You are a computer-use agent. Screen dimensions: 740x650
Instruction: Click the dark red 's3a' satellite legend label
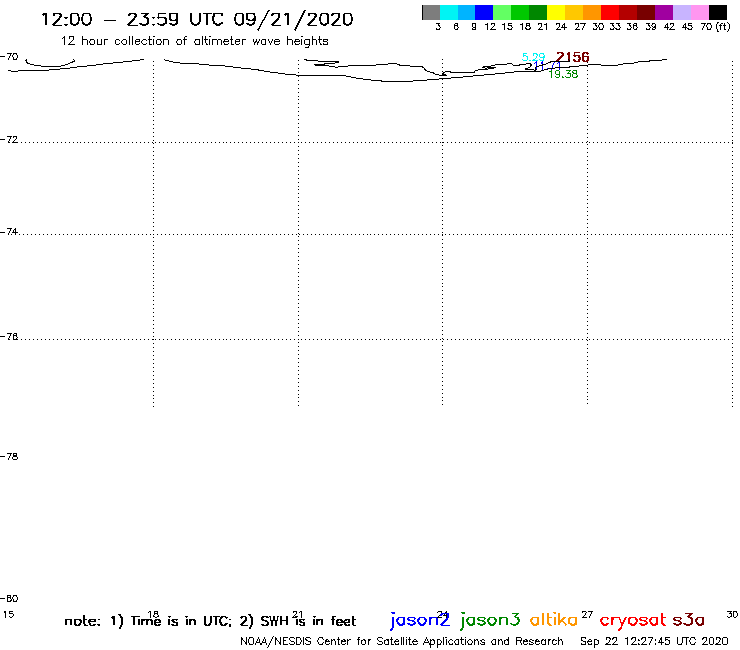[x=689, y=620]
